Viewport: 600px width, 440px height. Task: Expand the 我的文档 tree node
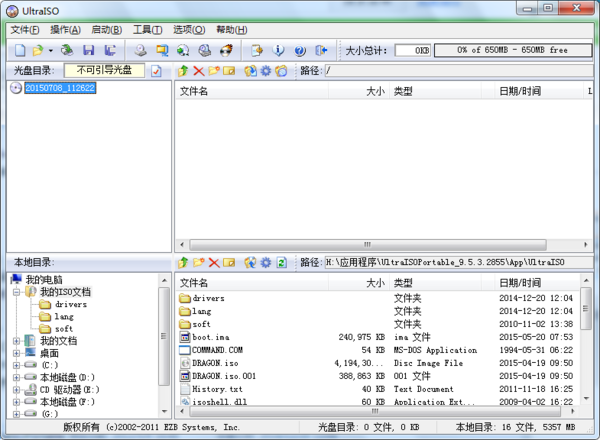pyautogui.click(x=16, y=341)
